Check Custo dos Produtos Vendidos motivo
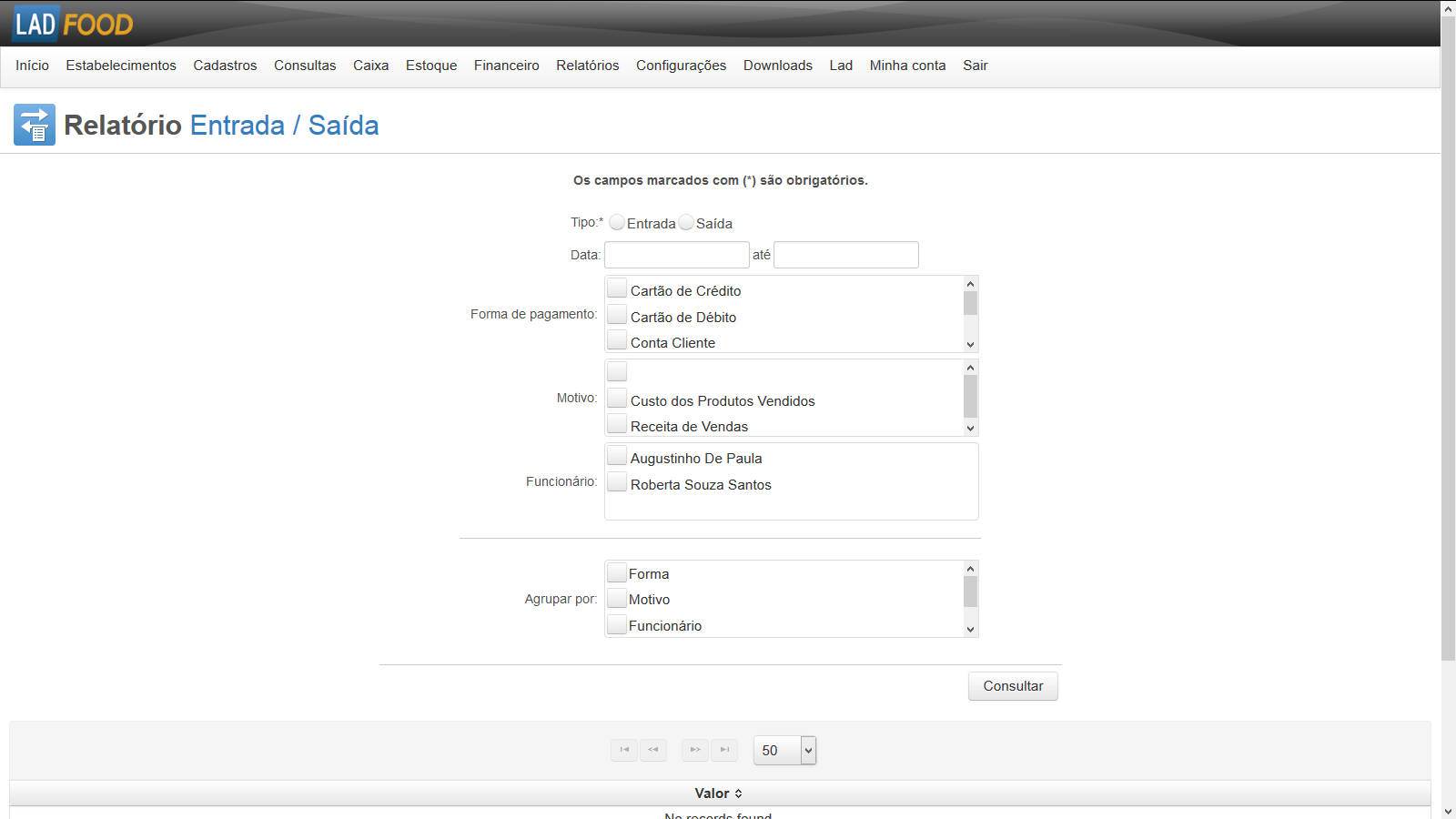This screenshot has height=819, width=1456. [617, 399]
